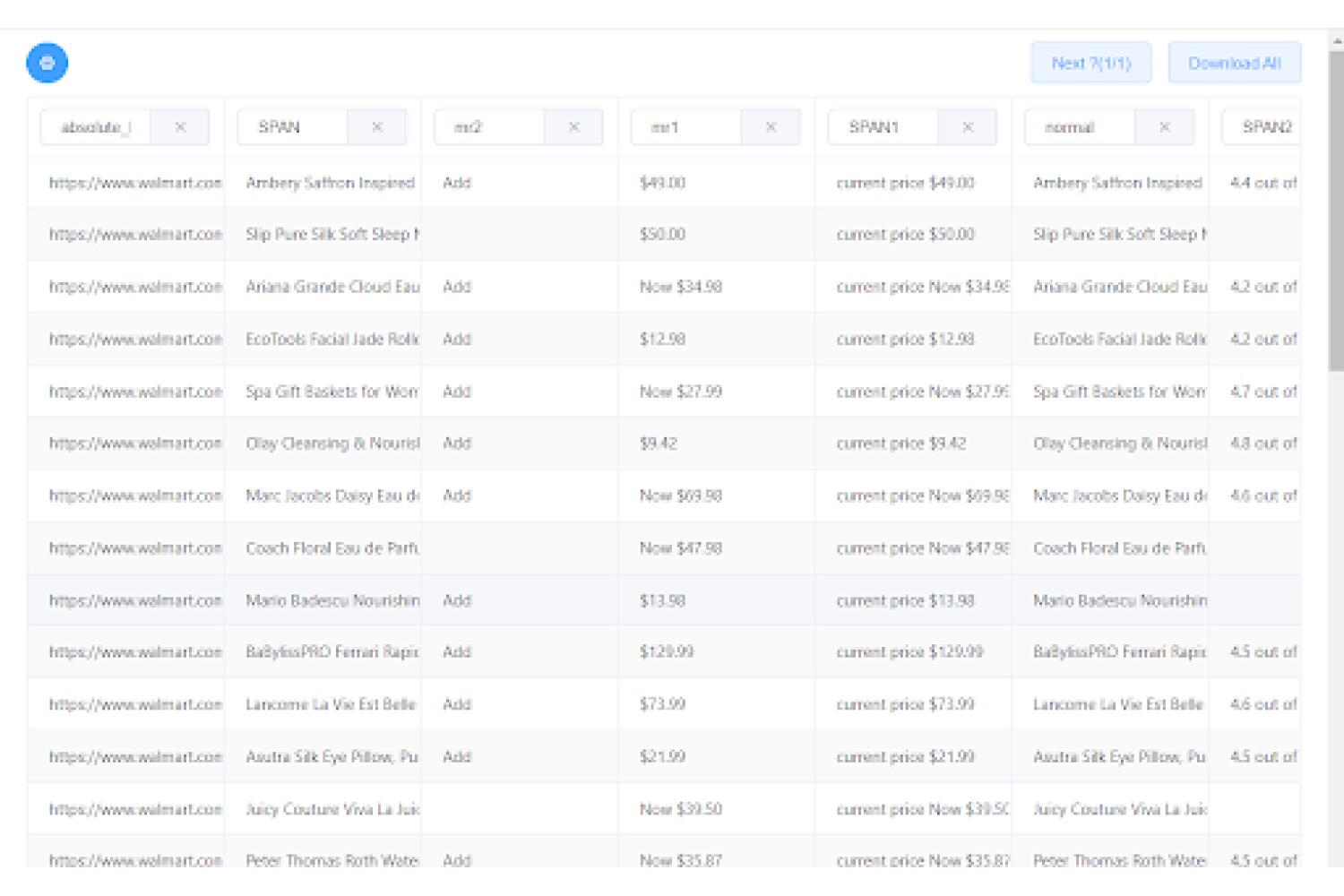
Task: Click the $13.98 cell in mr1 column
Action: click(662, 600)
